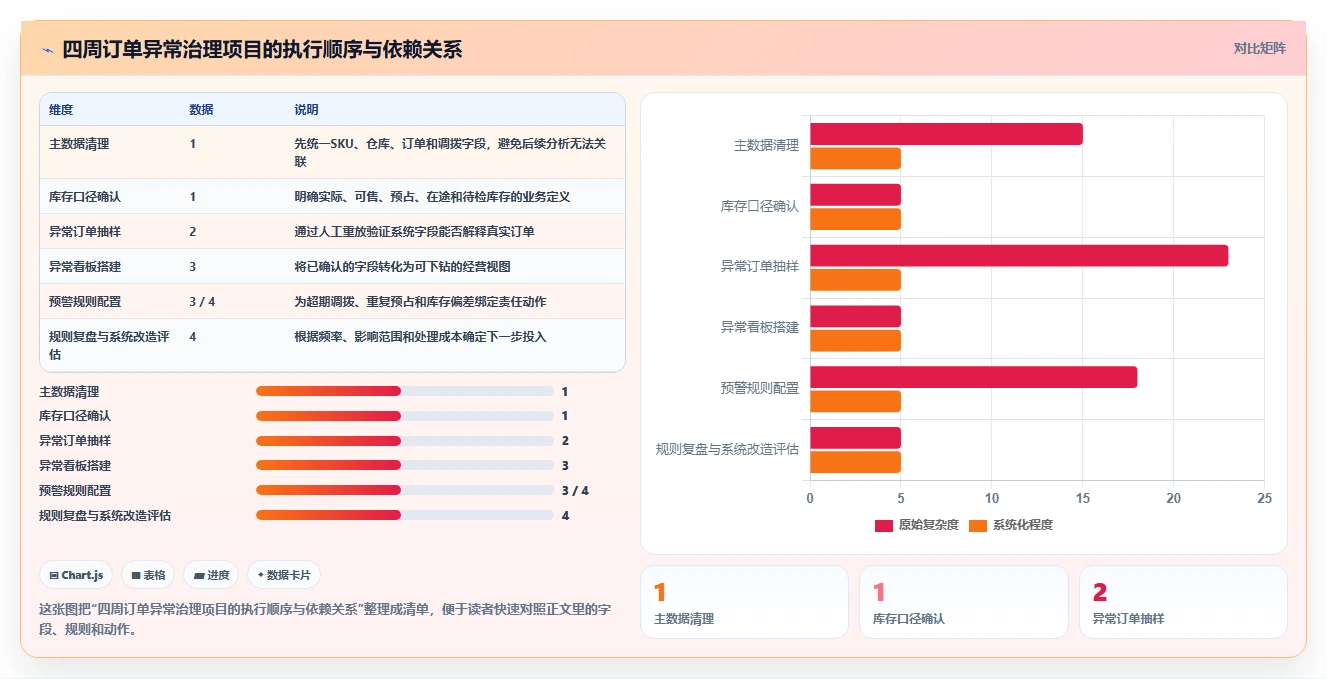
Task: Click the 异常看板搭建 progress bar
Action: [404, 465]
